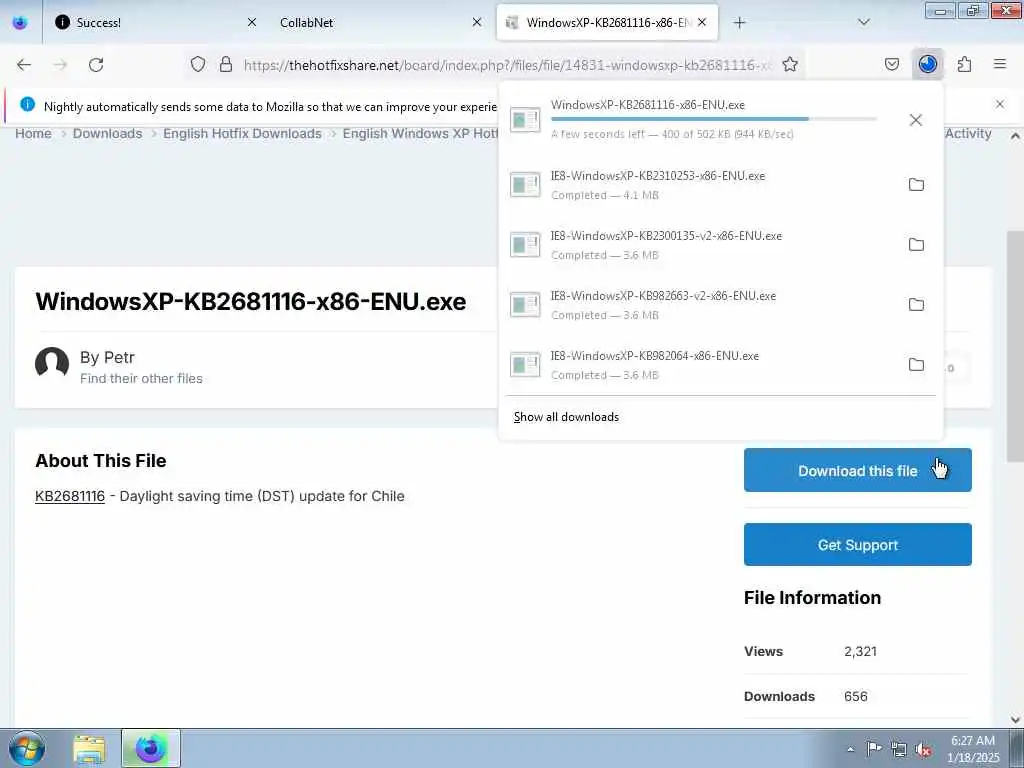Open the taskbar clock and date
The width and height of the screenshot is (1024, 768).
point(973,749)
